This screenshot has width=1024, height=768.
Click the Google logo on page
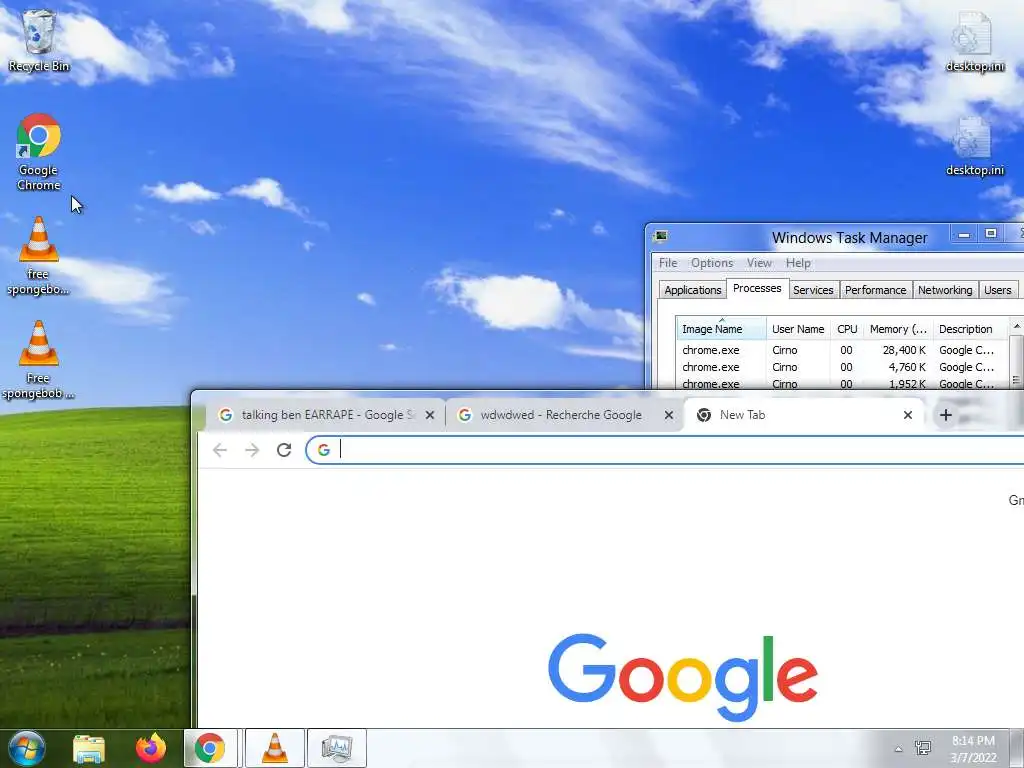click(683, 677)
